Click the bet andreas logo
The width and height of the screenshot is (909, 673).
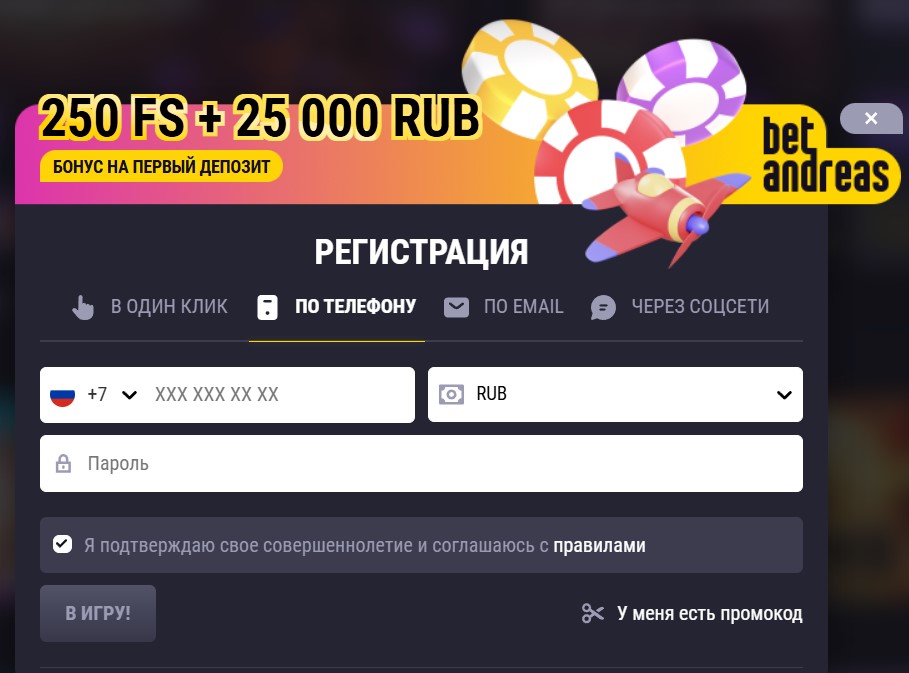[x=826, y=155]
